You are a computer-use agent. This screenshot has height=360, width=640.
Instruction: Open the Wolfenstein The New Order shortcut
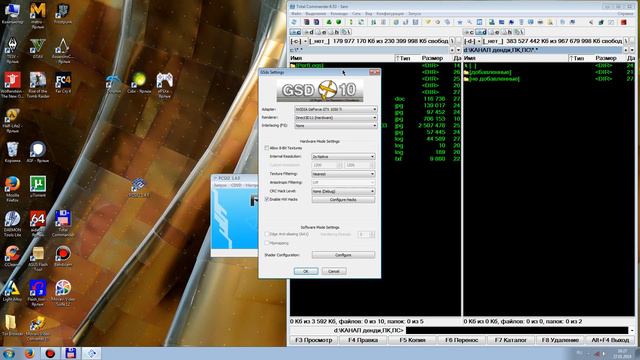[12, 84]
